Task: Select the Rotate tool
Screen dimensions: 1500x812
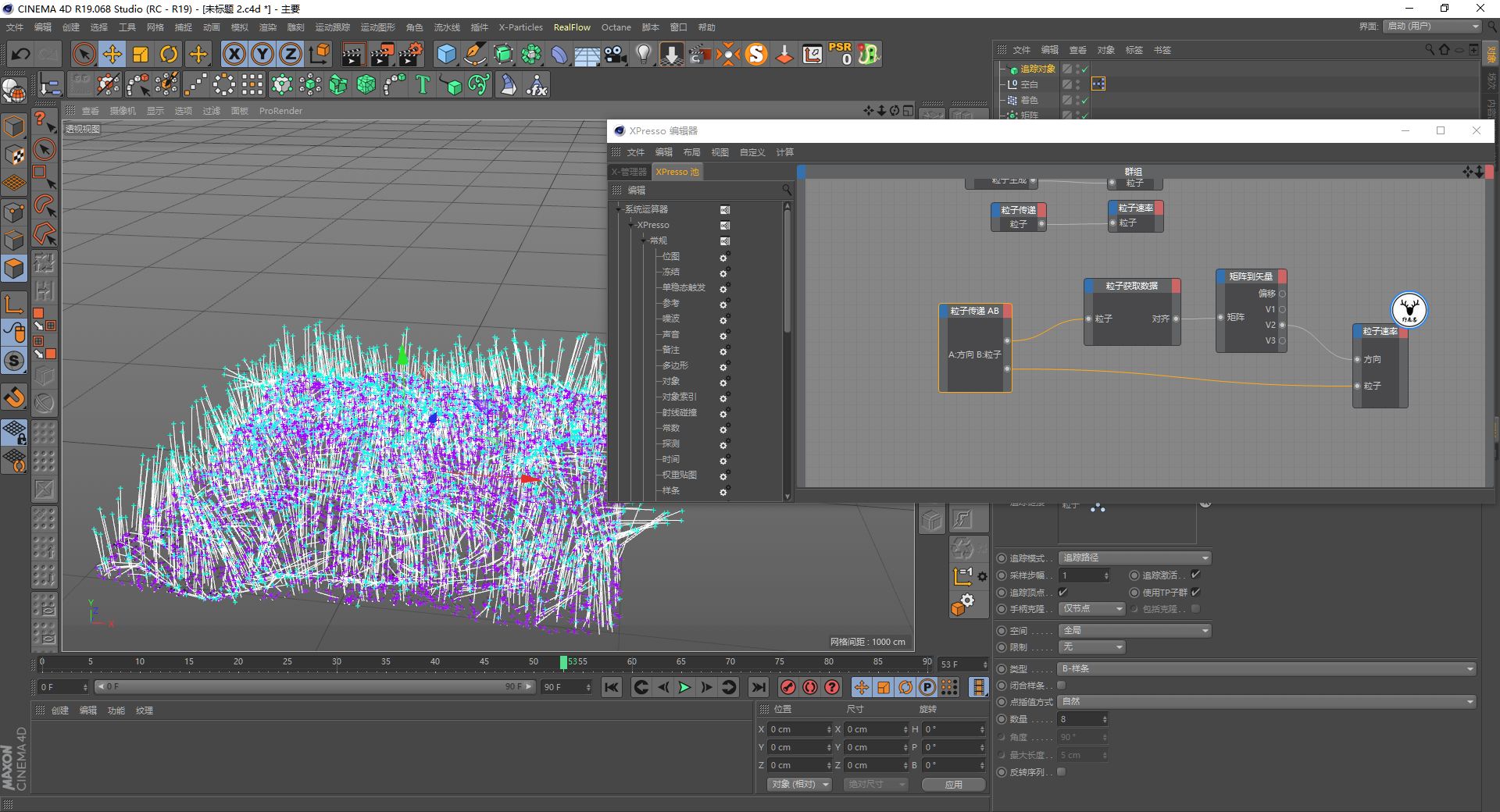Action: coord(170,54)
